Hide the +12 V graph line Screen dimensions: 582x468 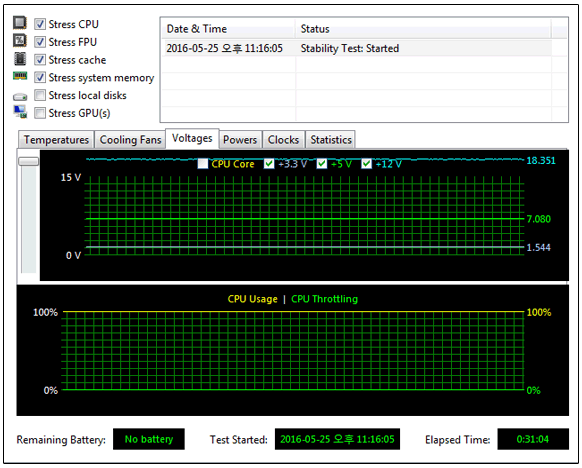(x=366, y=164)
